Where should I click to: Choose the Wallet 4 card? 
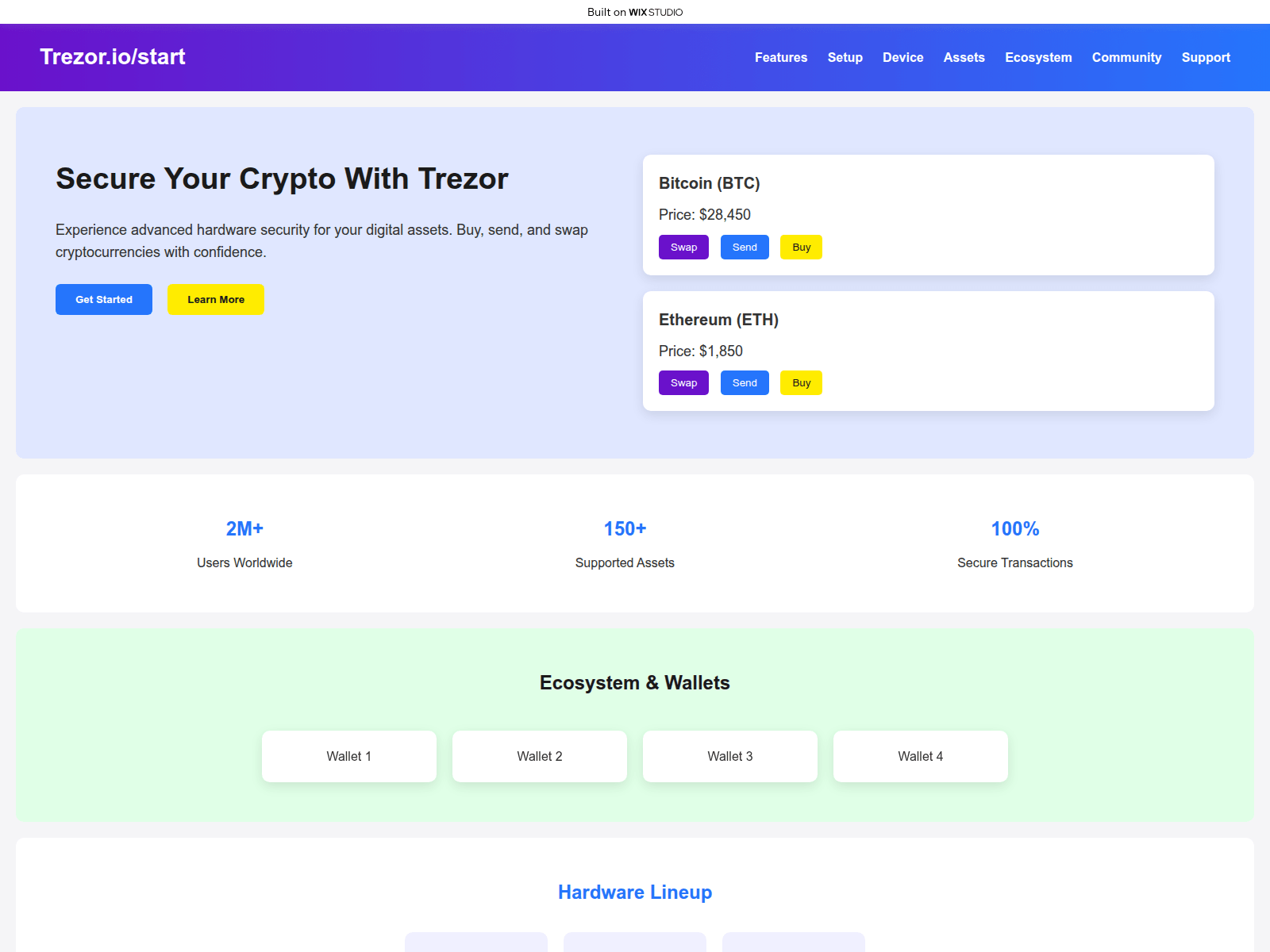coord(921,756)
